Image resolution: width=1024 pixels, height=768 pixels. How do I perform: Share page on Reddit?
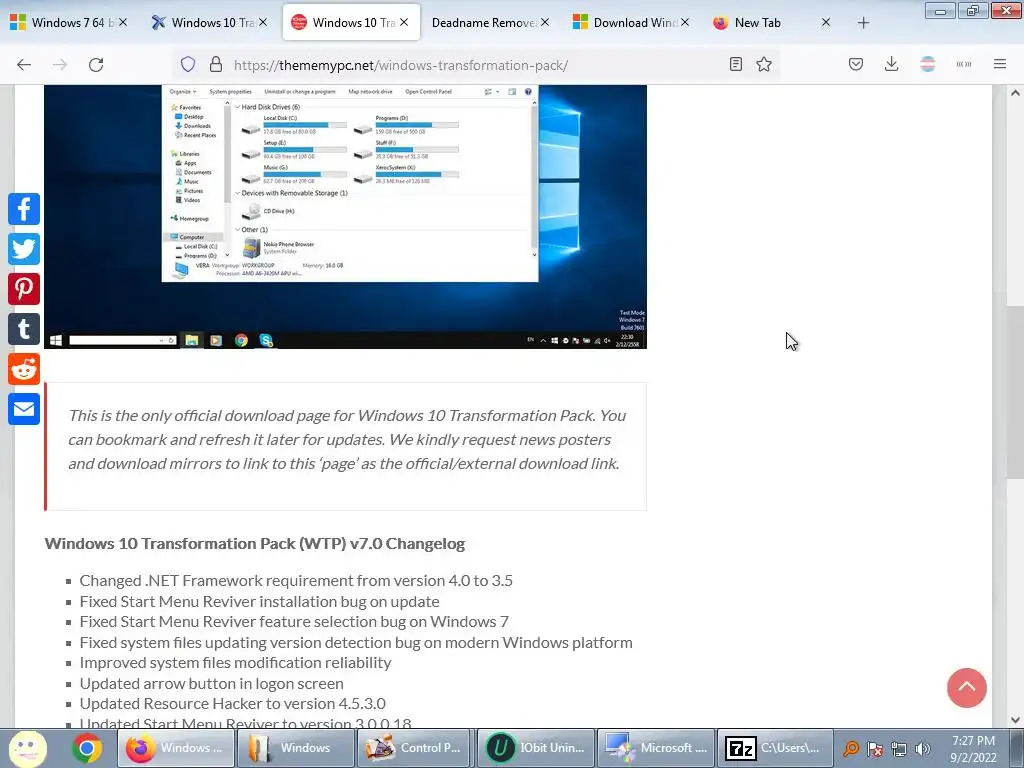(x=24, y=369)
